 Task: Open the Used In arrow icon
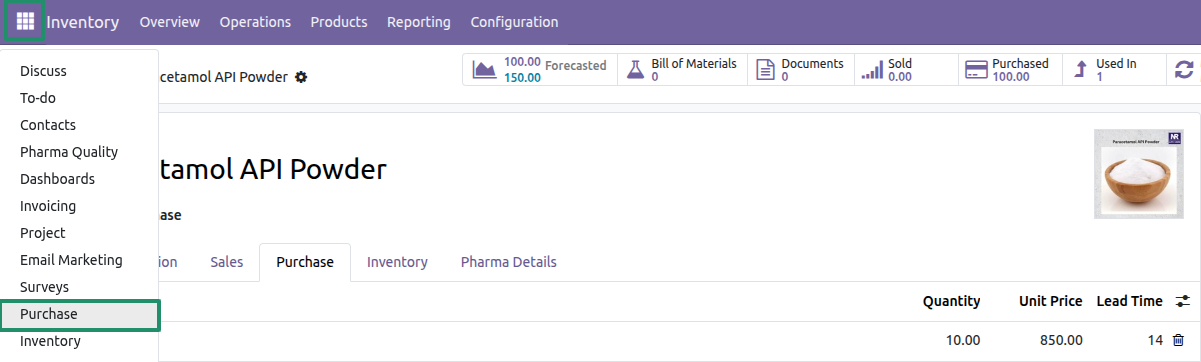coord(1080,69)
